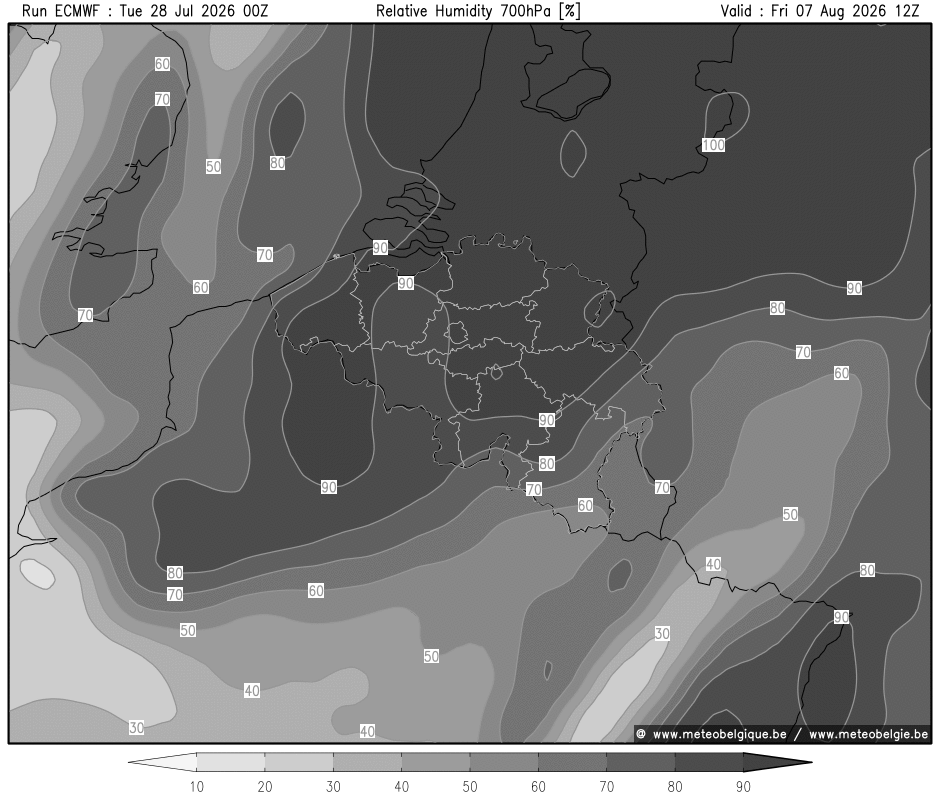Viewport: 940px width, 800px height.
Task: Click the '90' tick label under the legend
Action: coord(743,787)
